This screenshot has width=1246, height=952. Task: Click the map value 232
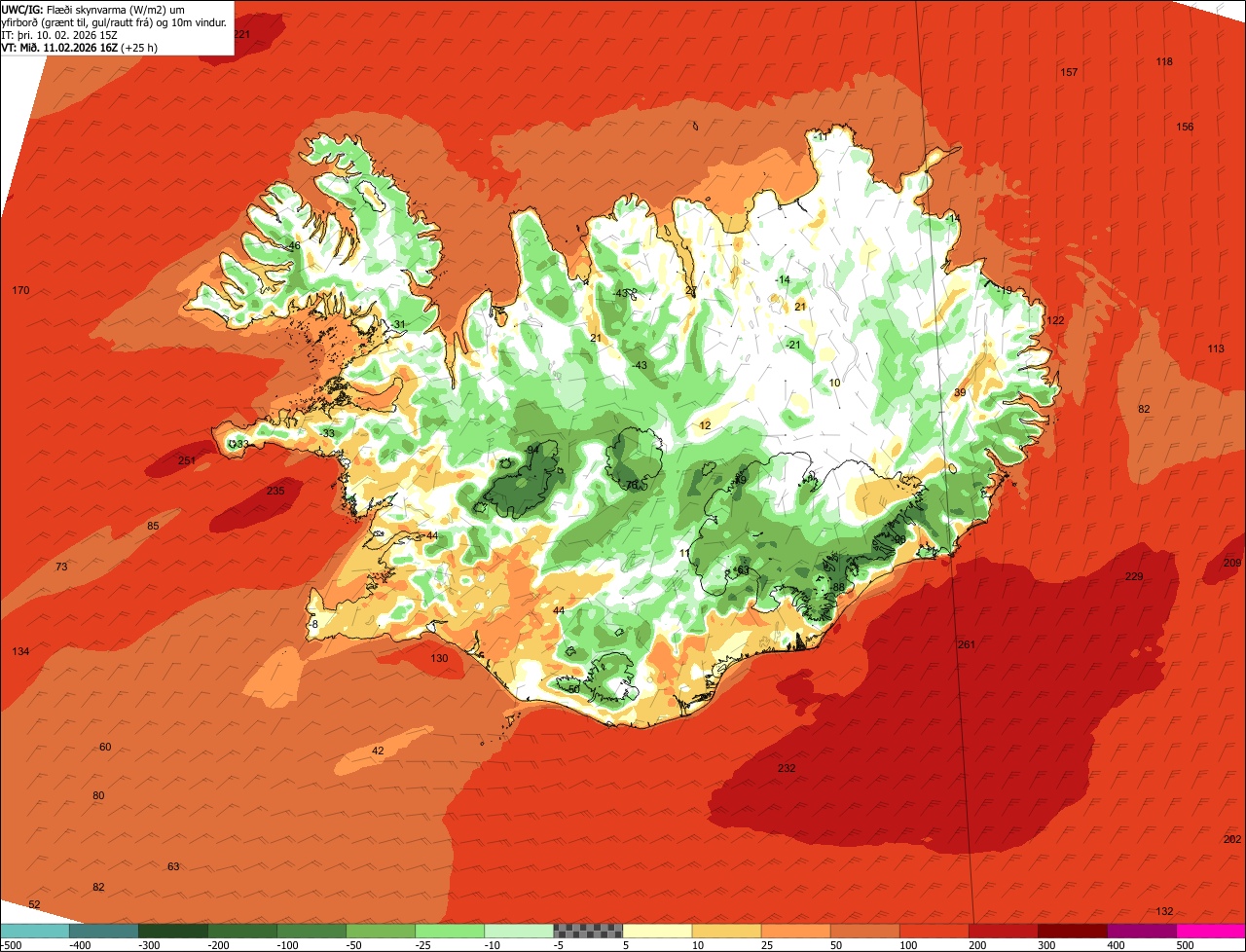pos(787,768)
